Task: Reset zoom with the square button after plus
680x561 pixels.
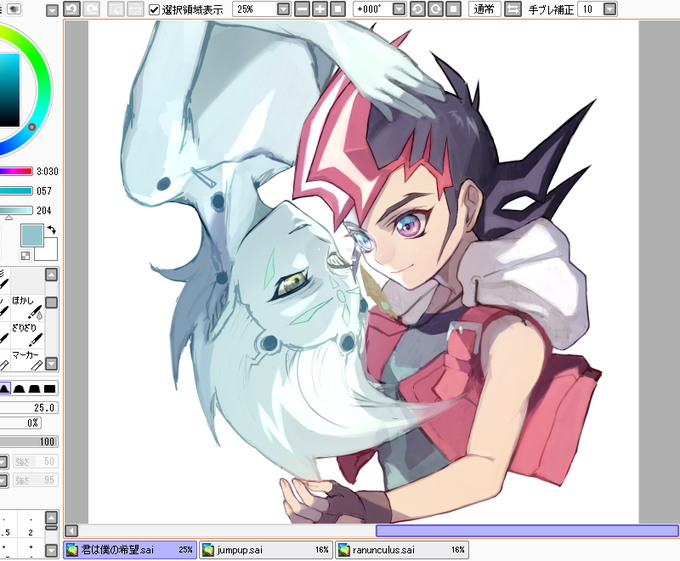Action: [x=338, y=9]
